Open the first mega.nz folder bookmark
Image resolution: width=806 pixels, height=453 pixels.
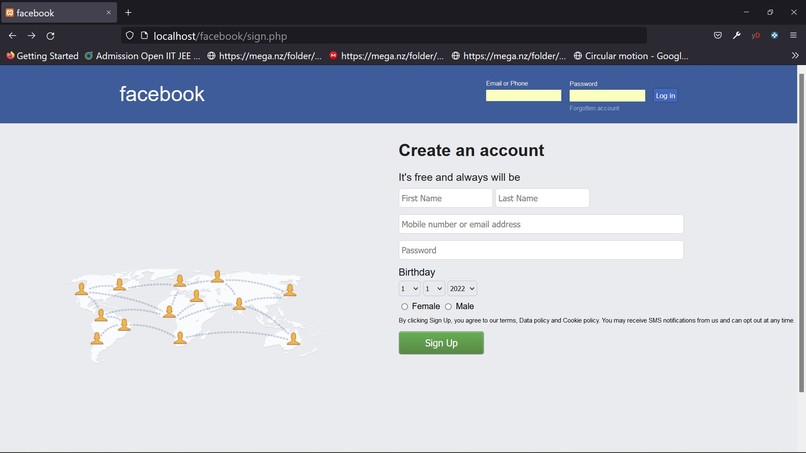(x=264, y=56)
